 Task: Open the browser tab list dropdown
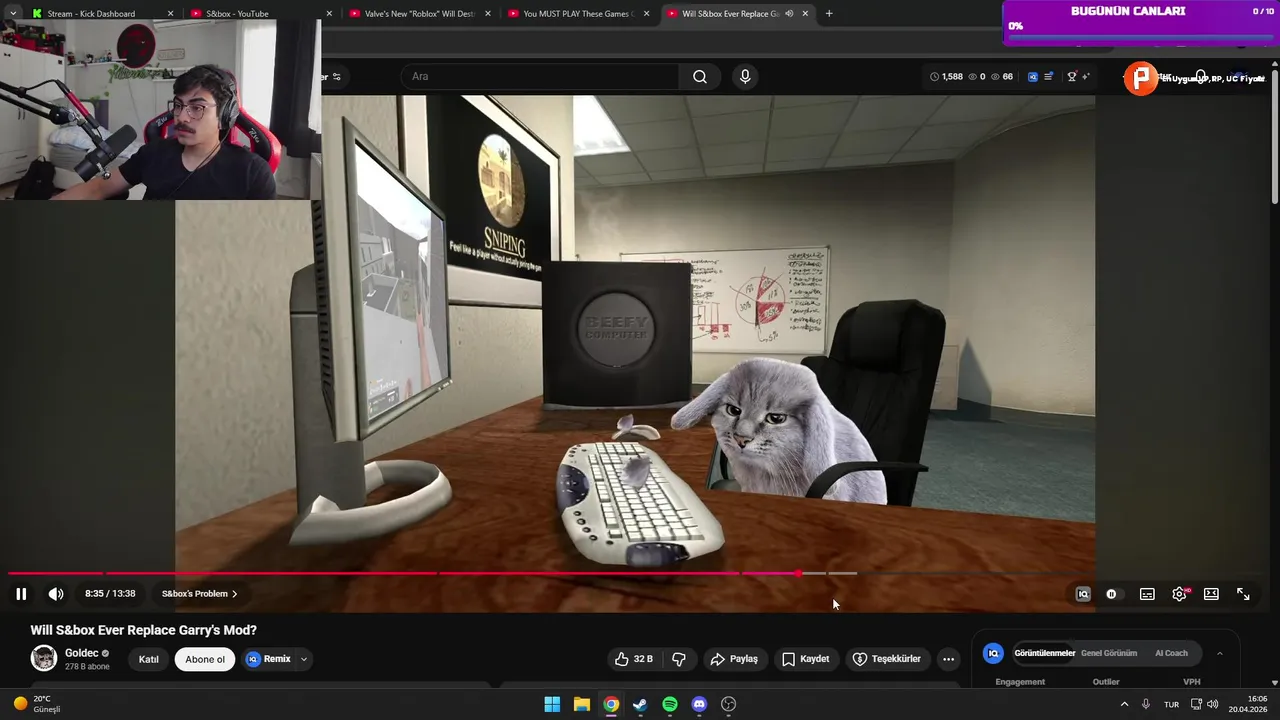pos(13,14)
